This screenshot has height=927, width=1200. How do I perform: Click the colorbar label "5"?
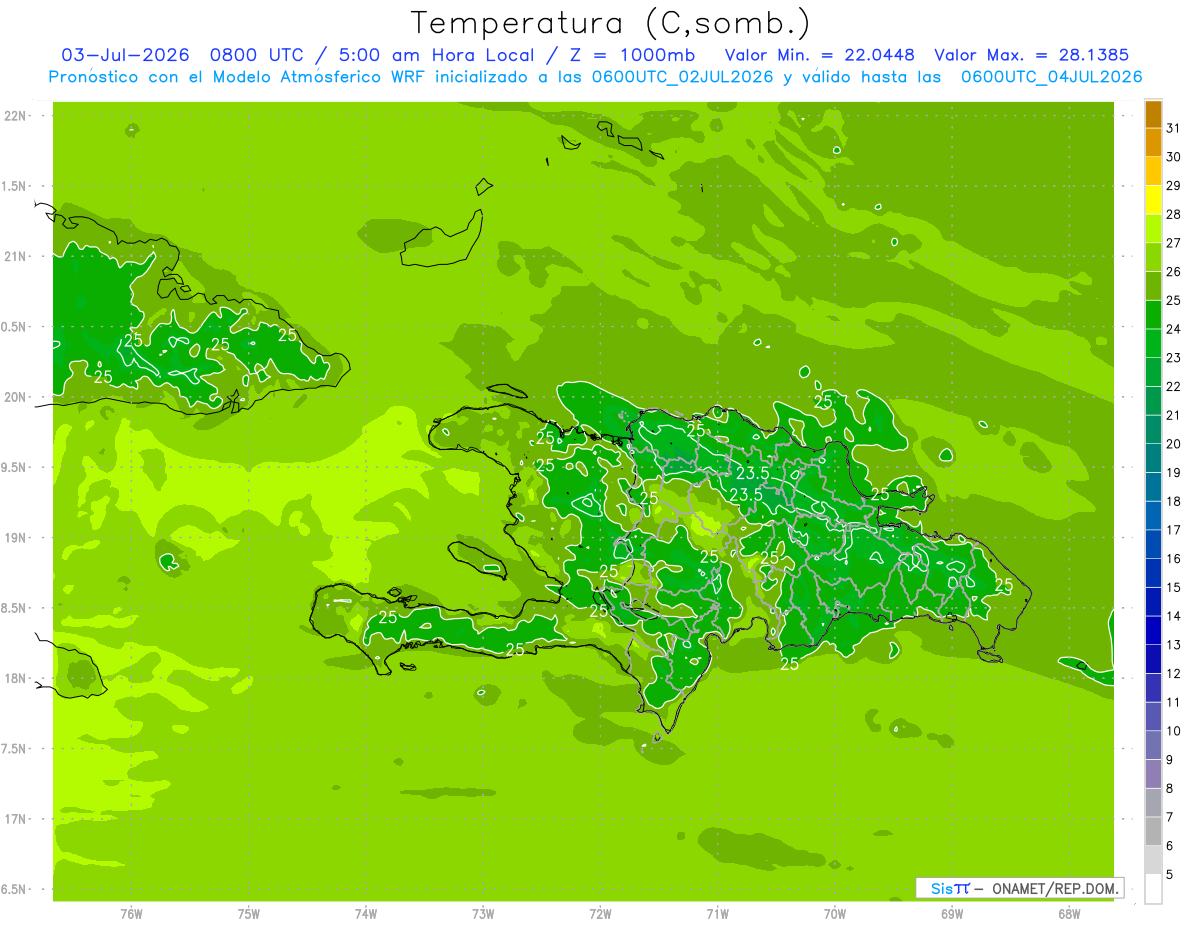(x=1169, y=874)
